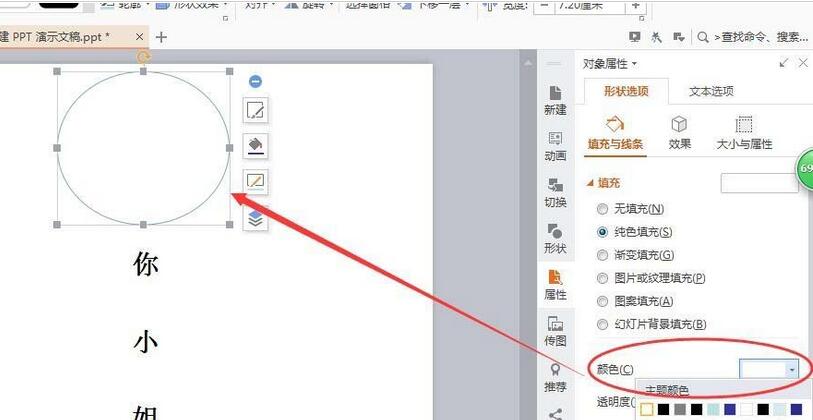The image size is (813, 420).
Task: Select the 纯色填充(S) radio button
Action: click(602, 232)
